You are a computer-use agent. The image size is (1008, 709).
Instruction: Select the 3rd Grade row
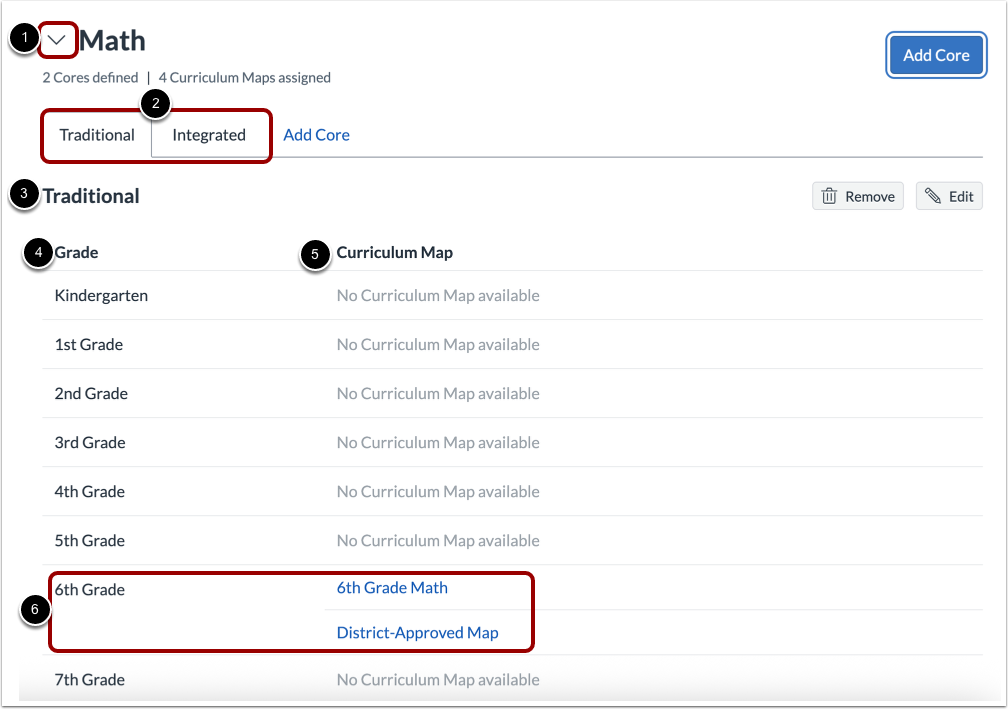point(89,442)
